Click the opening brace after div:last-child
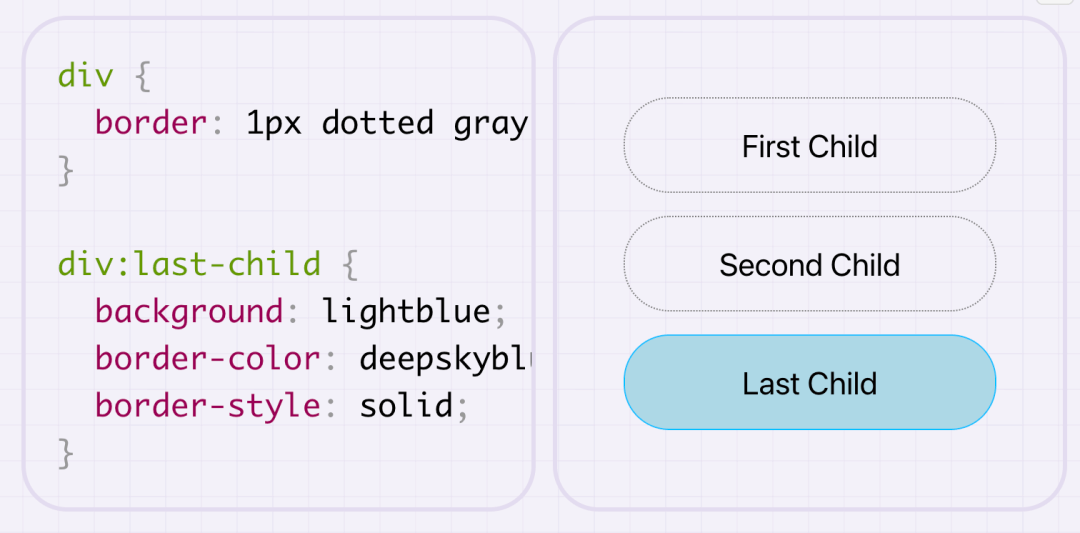Screen dimensions: 1080x533 349,265
